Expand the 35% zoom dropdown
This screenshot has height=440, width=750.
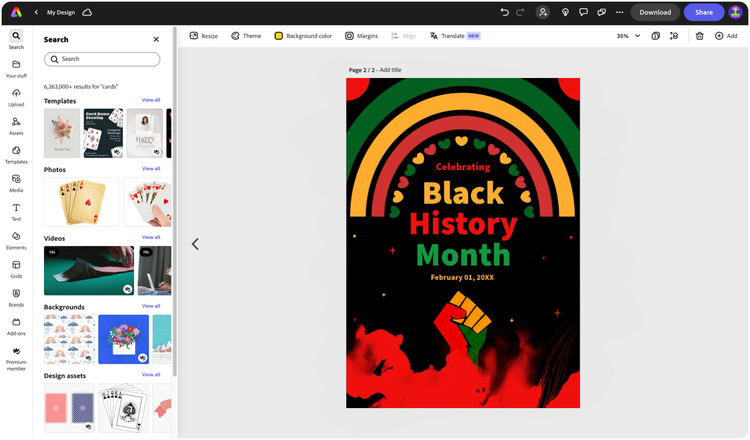(629, 36)
